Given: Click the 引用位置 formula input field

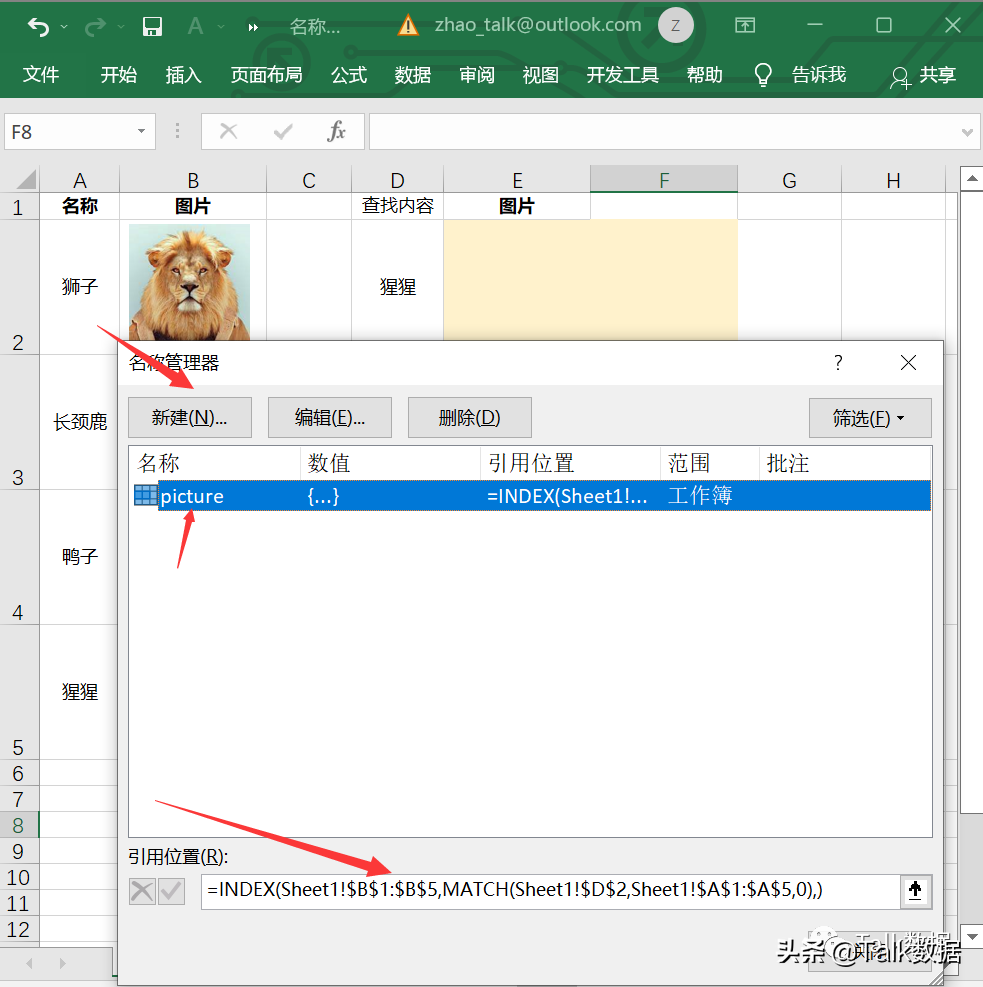Looking at the screenshot, I should (x=551, y=891).
